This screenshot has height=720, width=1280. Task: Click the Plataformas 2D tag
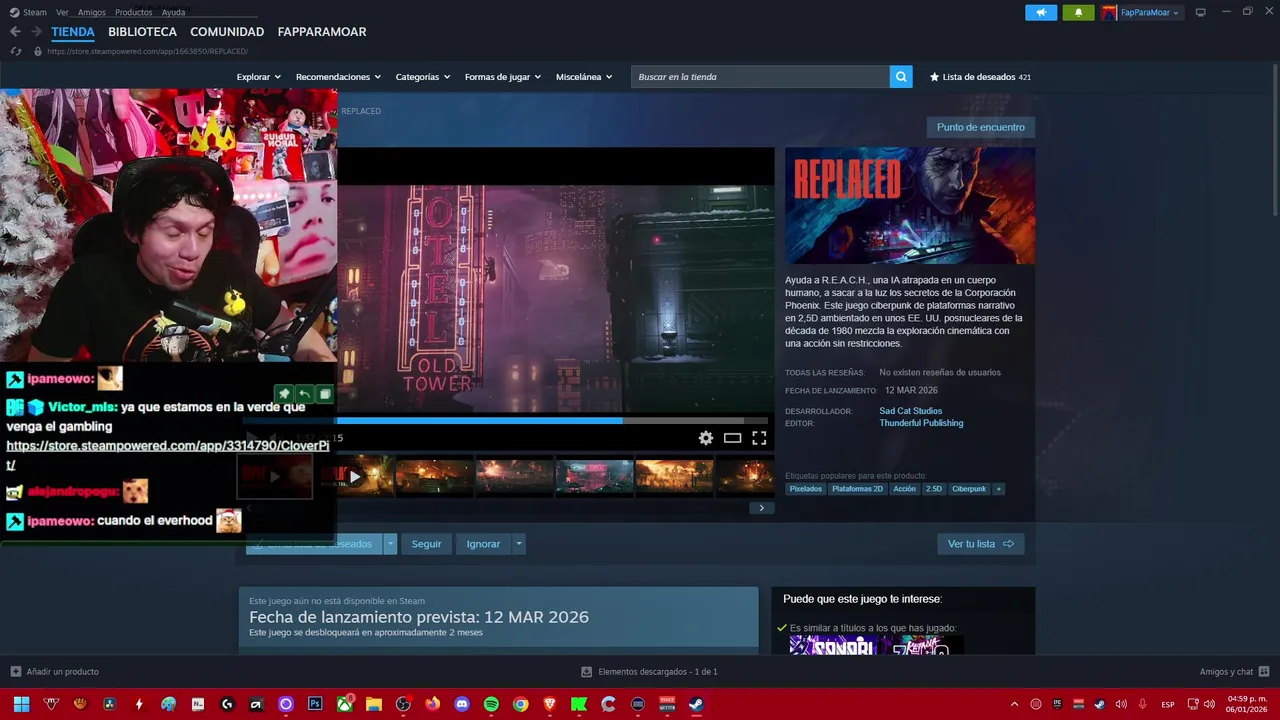(x=857, y=489)
